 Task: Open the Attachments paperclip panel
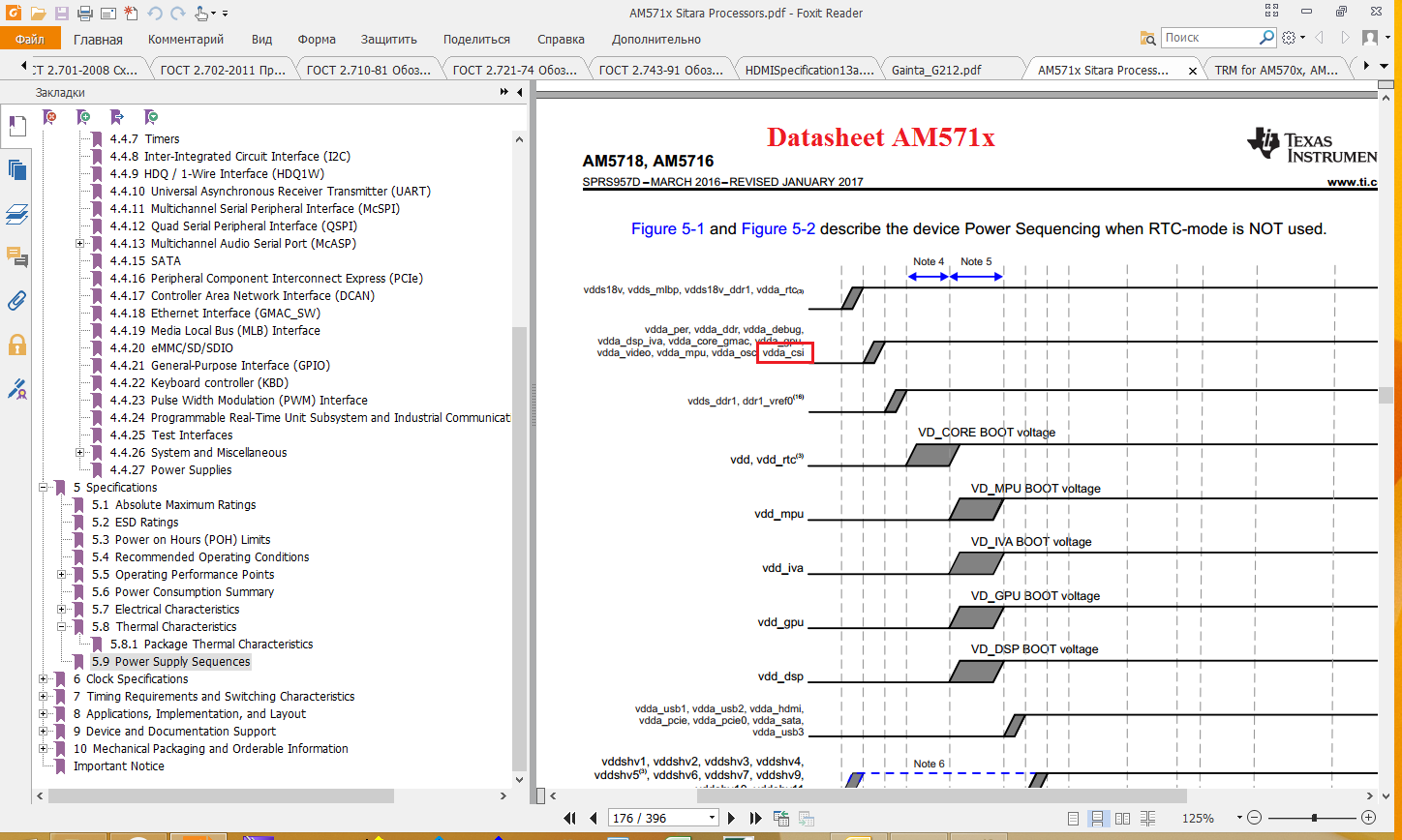pyautogui.click(x=16, y=300)
